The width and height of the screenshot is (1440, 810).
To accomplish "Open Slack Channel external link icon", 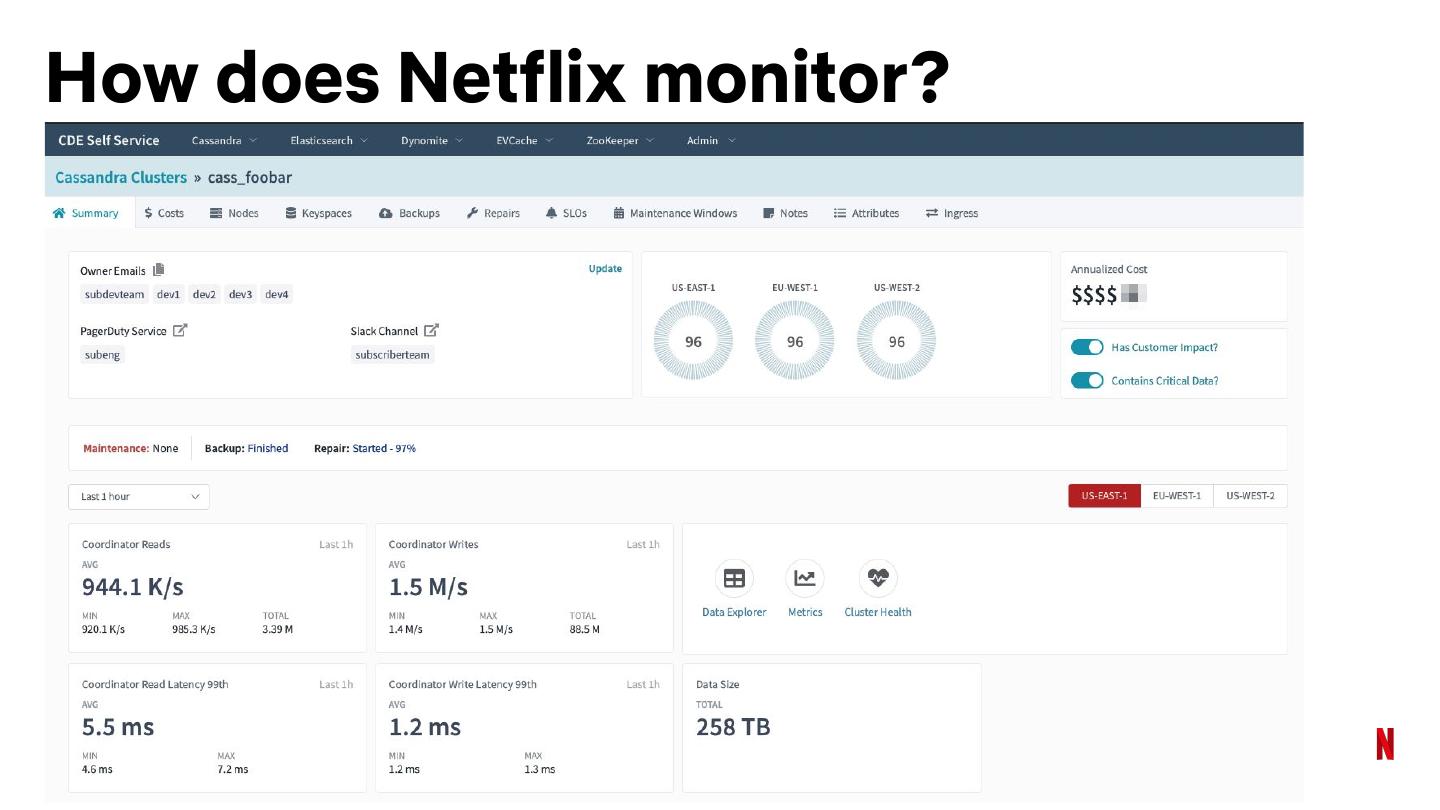I will tap(431, 331).
